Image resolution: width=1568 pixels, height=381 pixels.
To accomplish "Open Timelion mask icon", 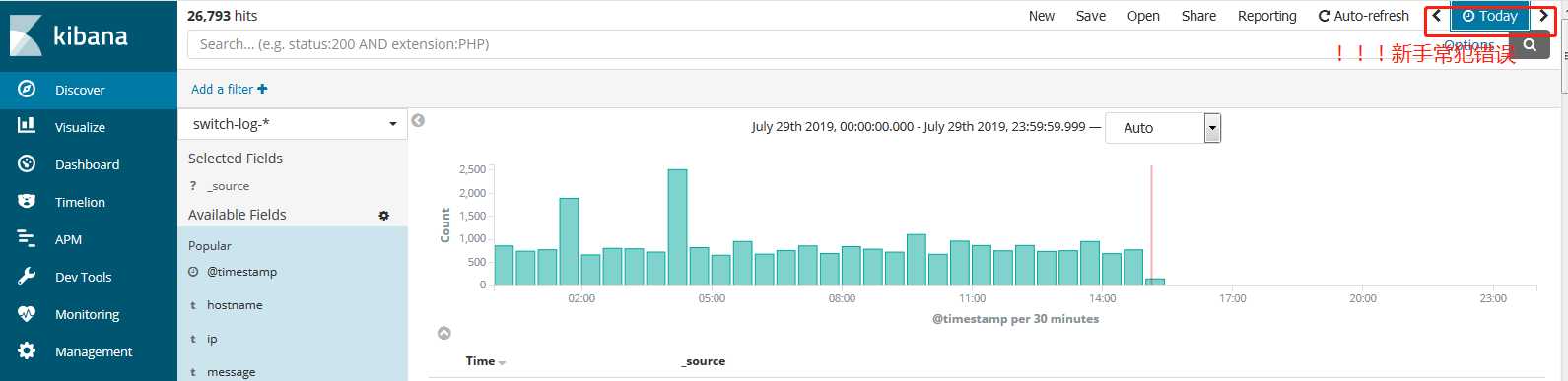I will point(27,201).
